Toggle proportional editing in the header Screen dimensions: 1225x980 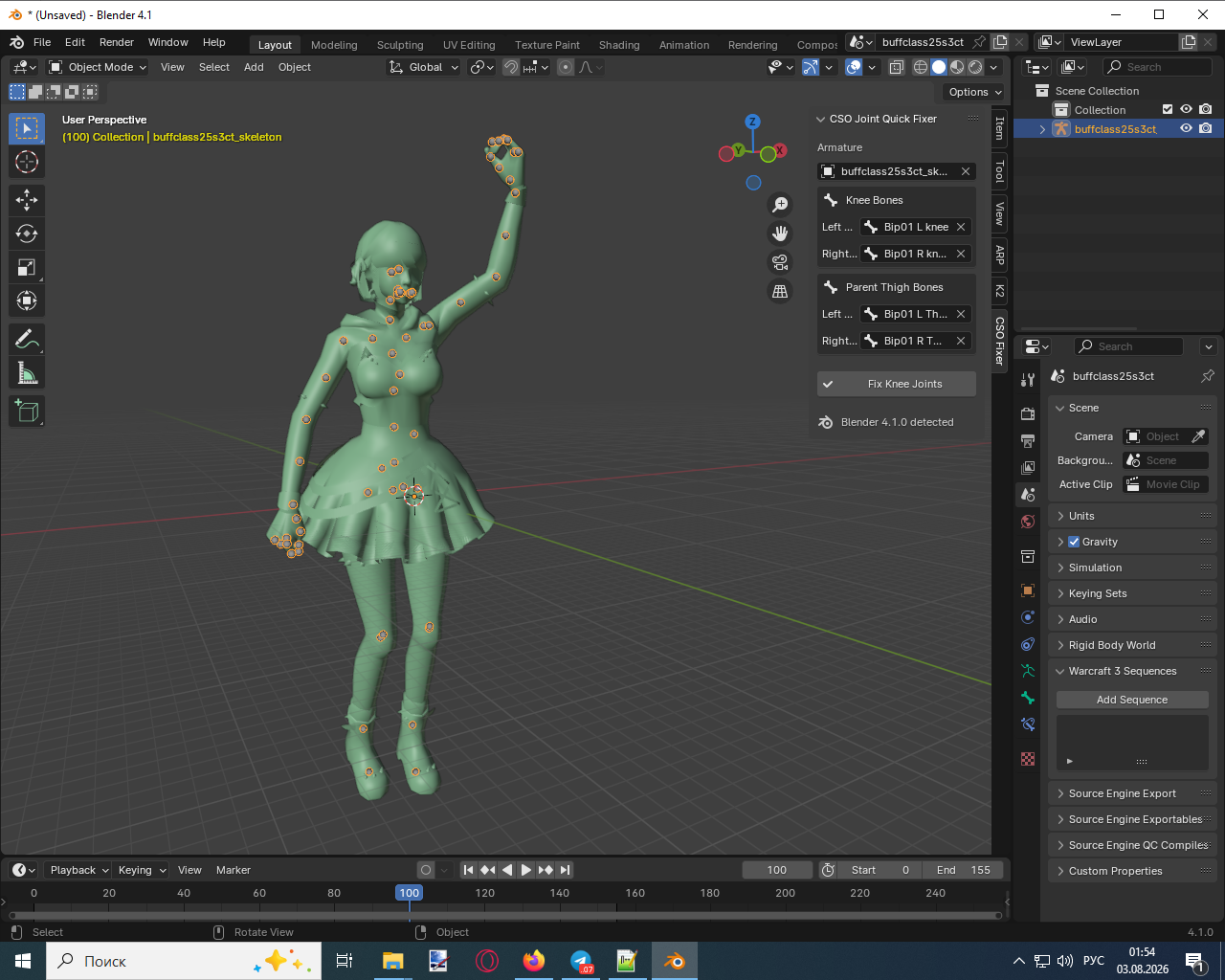[x=566, y=67]
